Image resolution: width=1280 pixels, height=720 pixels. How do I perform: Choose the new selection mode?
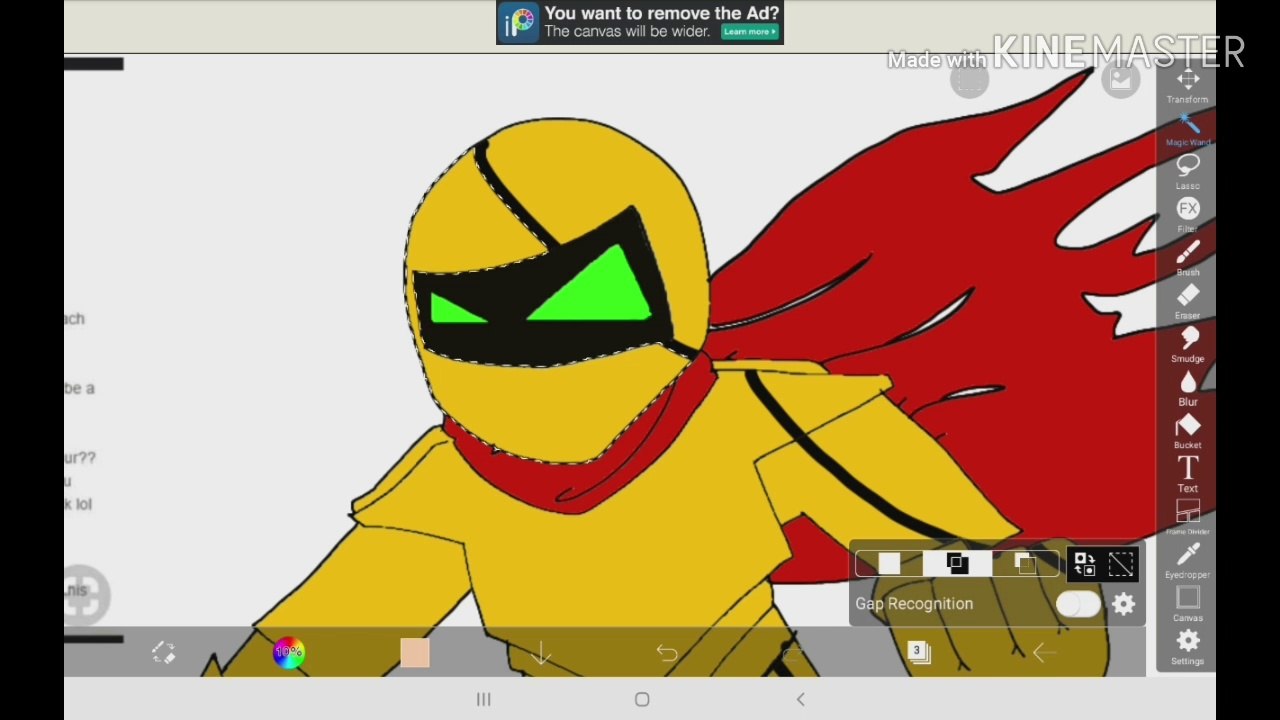(x=889, y=565)
